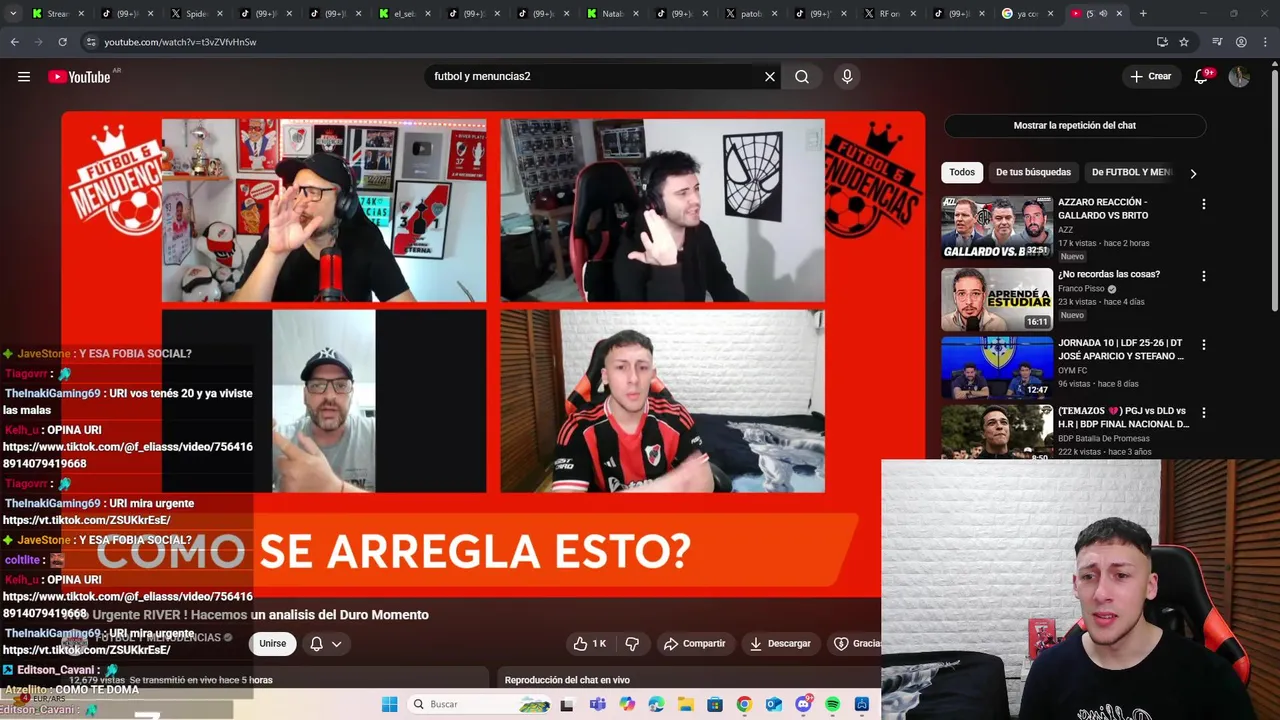
Task: Click the main video player
Action: (493, 354)
